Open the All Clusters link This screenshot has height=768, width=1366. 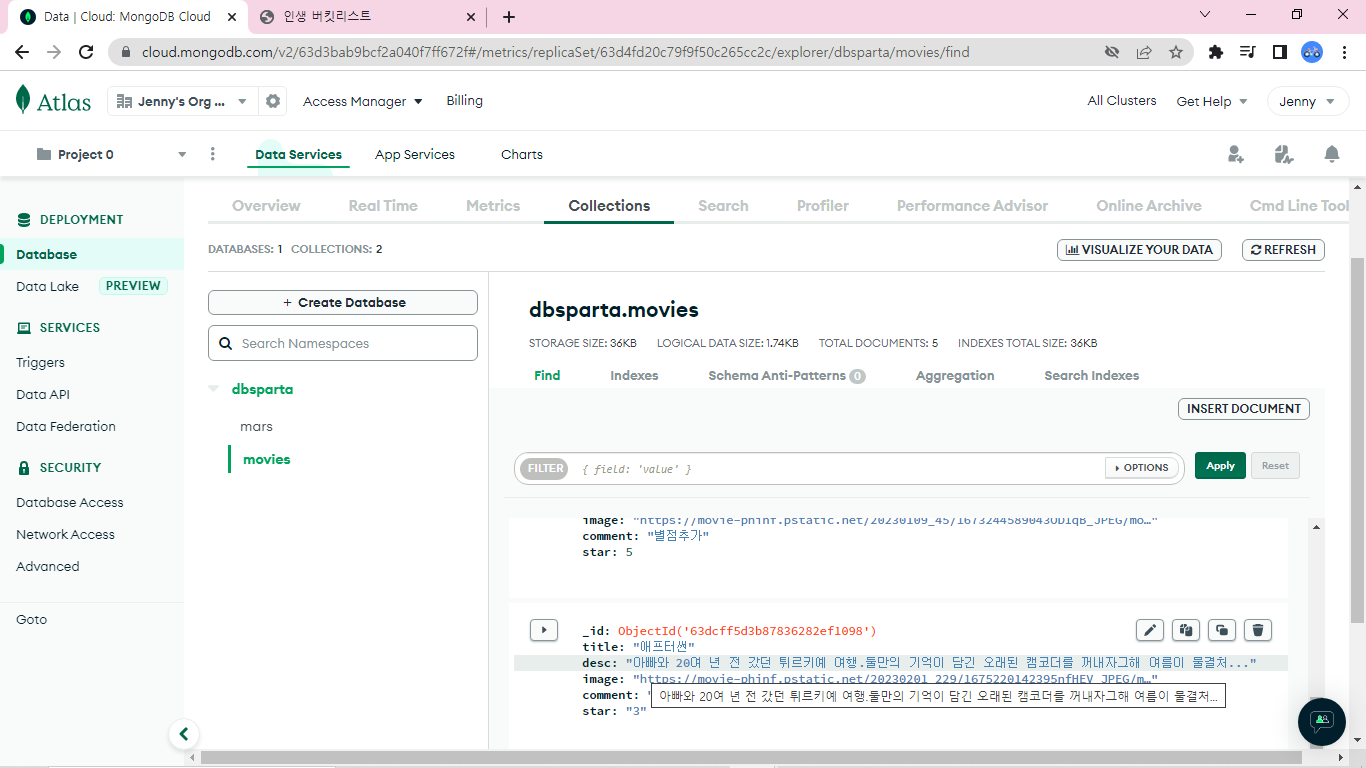pyautogui.click(x=1122, y=101)
